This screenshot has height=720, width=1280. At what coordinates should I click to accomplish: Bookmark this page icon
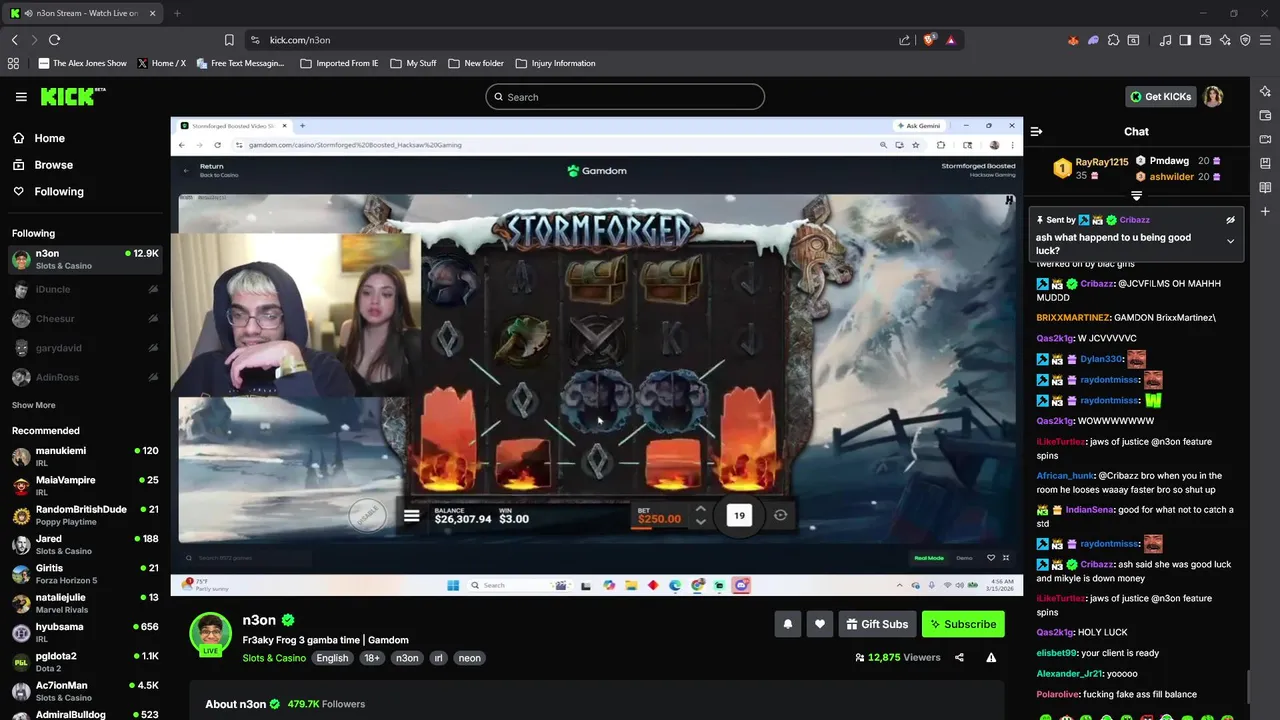(x=229, y=40)
